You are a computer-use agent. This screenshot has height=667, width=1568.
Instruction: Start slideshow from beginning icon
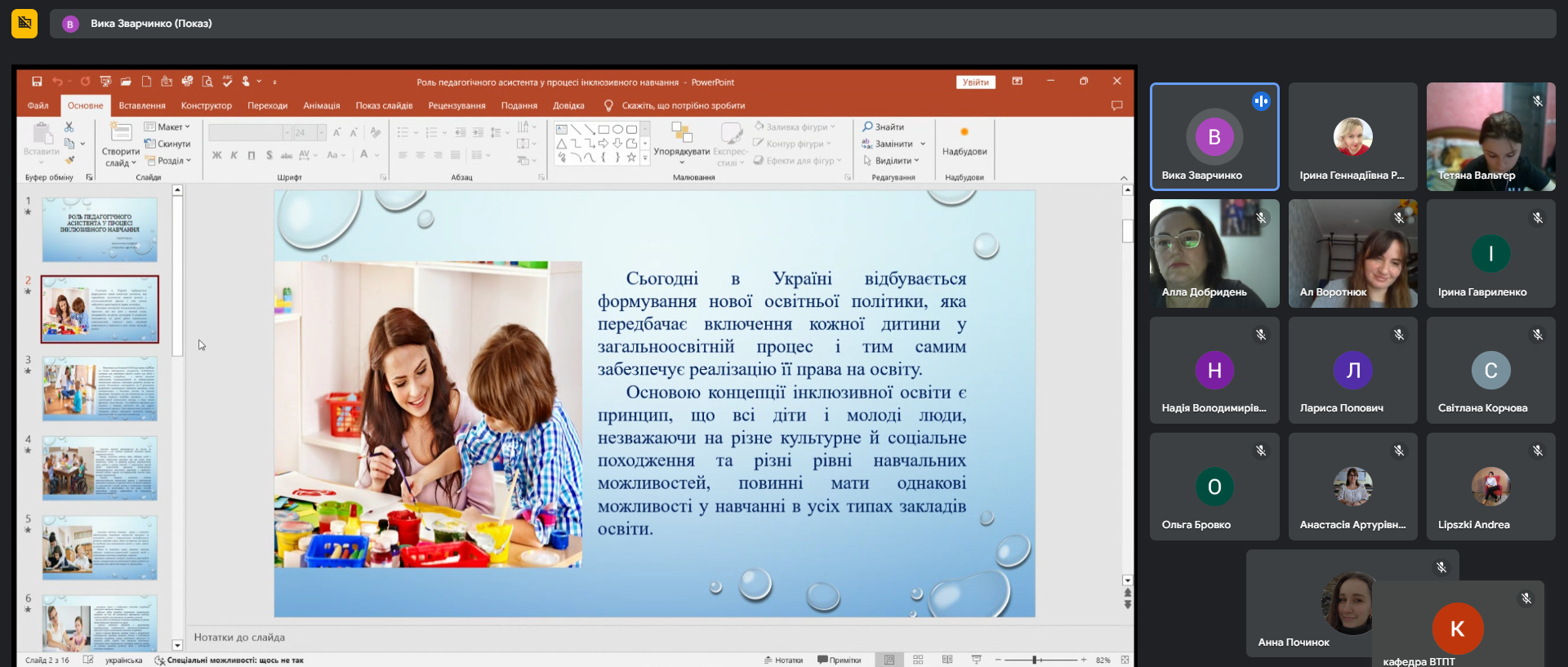105,82
